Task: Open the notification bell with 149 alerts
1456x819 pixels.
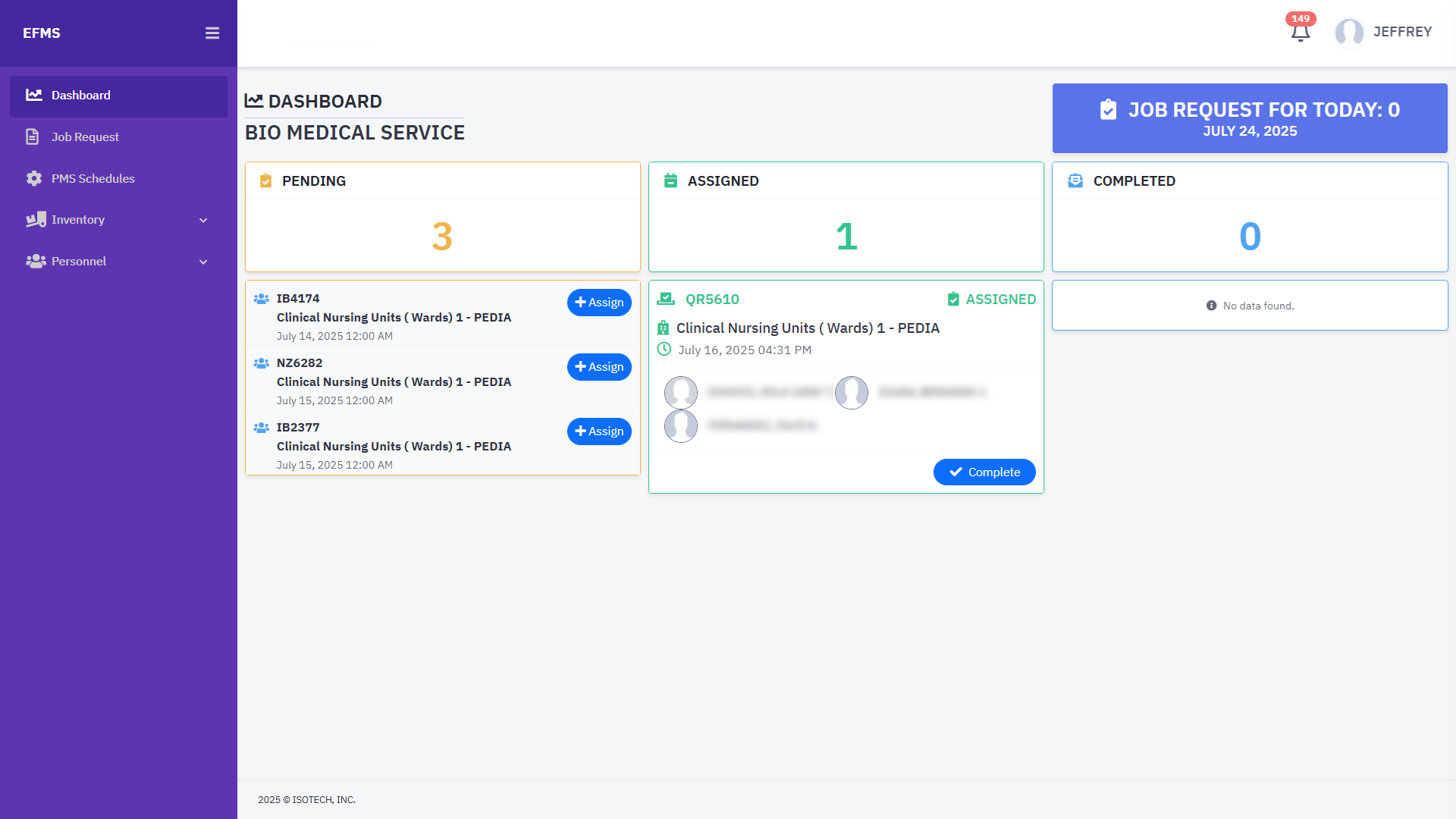Action: (1301, 32)
